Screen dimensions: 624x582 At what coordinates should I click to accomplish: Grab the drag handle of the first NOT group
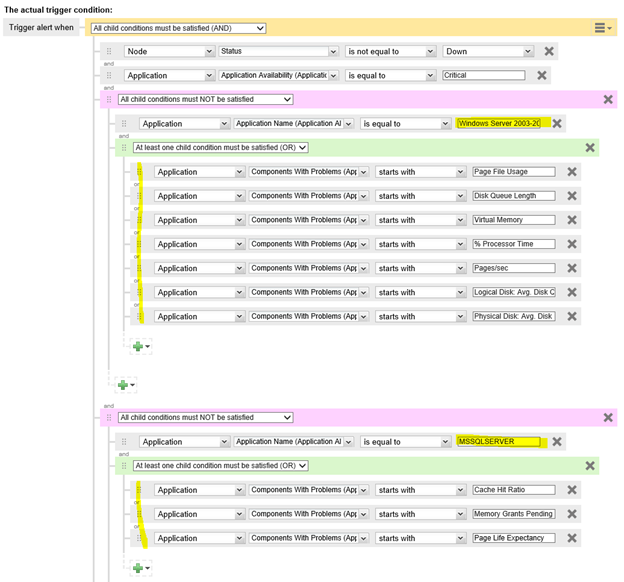point(109,99)
